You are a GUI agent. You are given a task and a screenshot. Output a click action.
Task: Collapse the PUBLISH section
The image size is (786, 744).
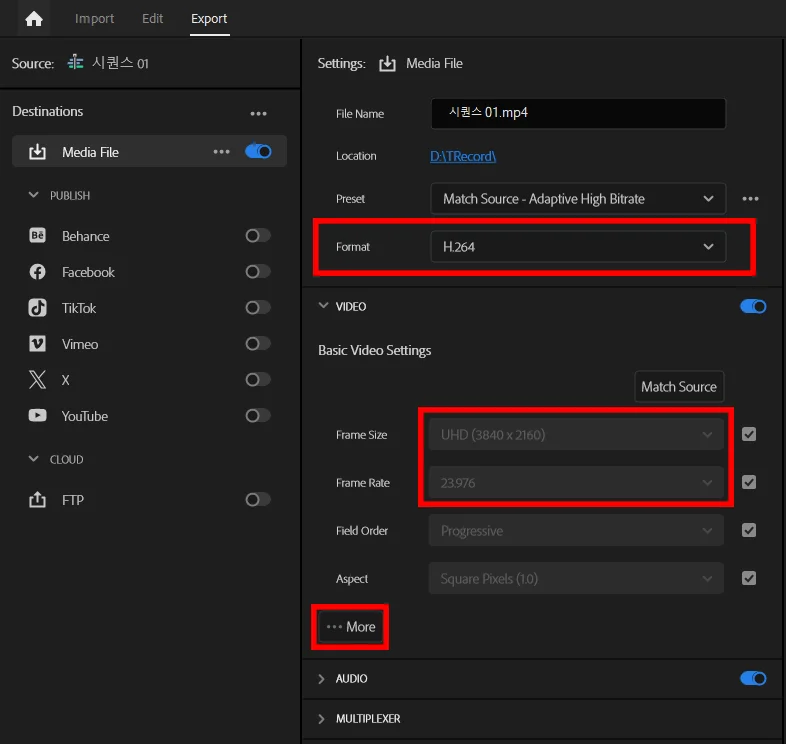(x=34, y=195)
